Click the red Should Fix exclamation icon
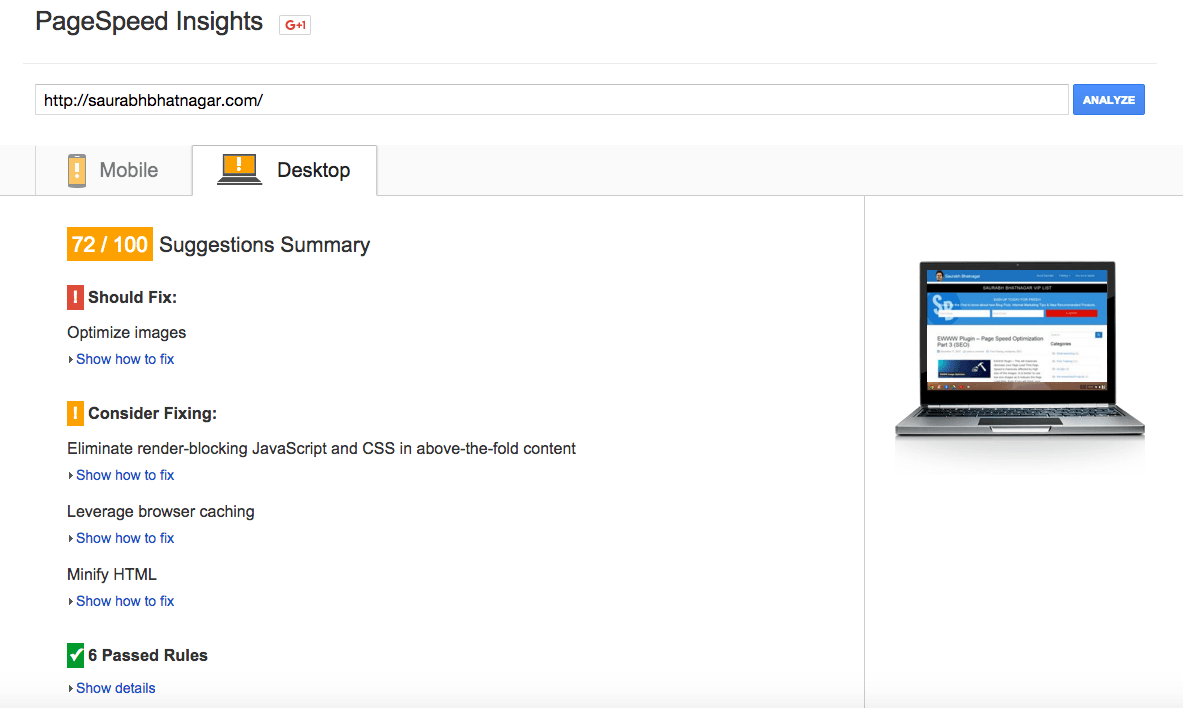The image size is (1183, 708). pos(75,297)
